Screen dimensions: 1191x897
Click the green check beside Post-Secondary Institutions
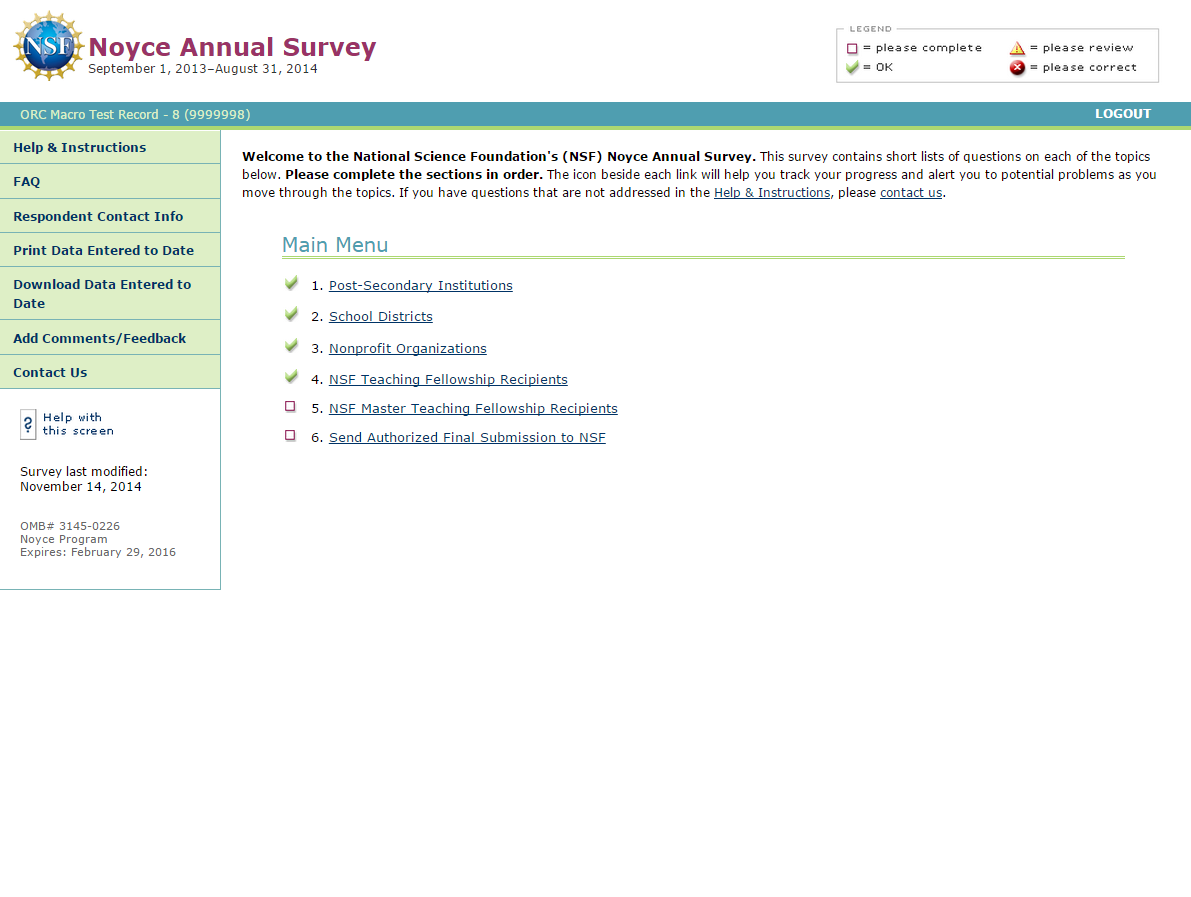[x=291, y=283]
